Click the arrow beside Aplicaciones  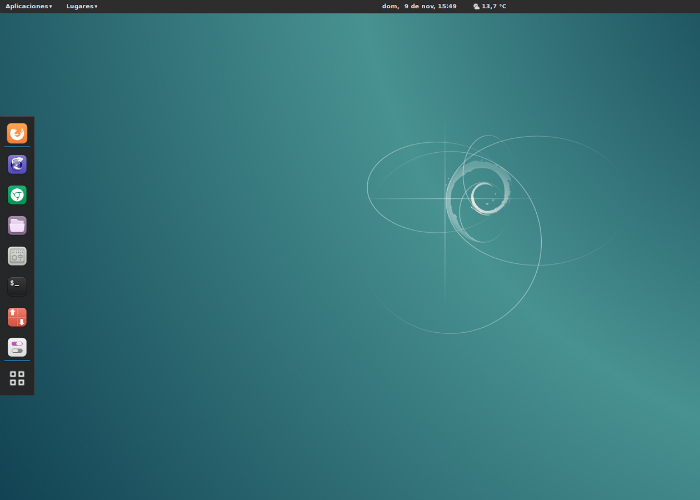point(51,6)
